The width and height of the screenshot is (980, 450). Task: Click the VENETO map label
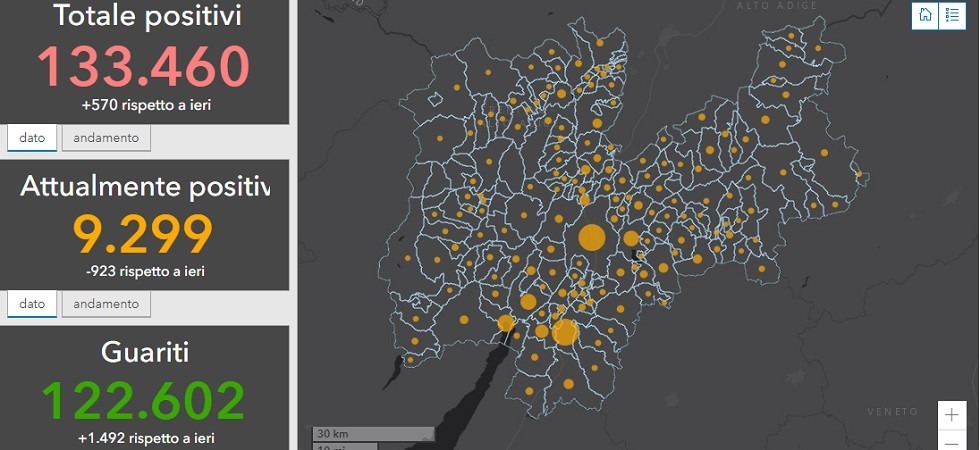pyautogui.click(x=892, y=411)
